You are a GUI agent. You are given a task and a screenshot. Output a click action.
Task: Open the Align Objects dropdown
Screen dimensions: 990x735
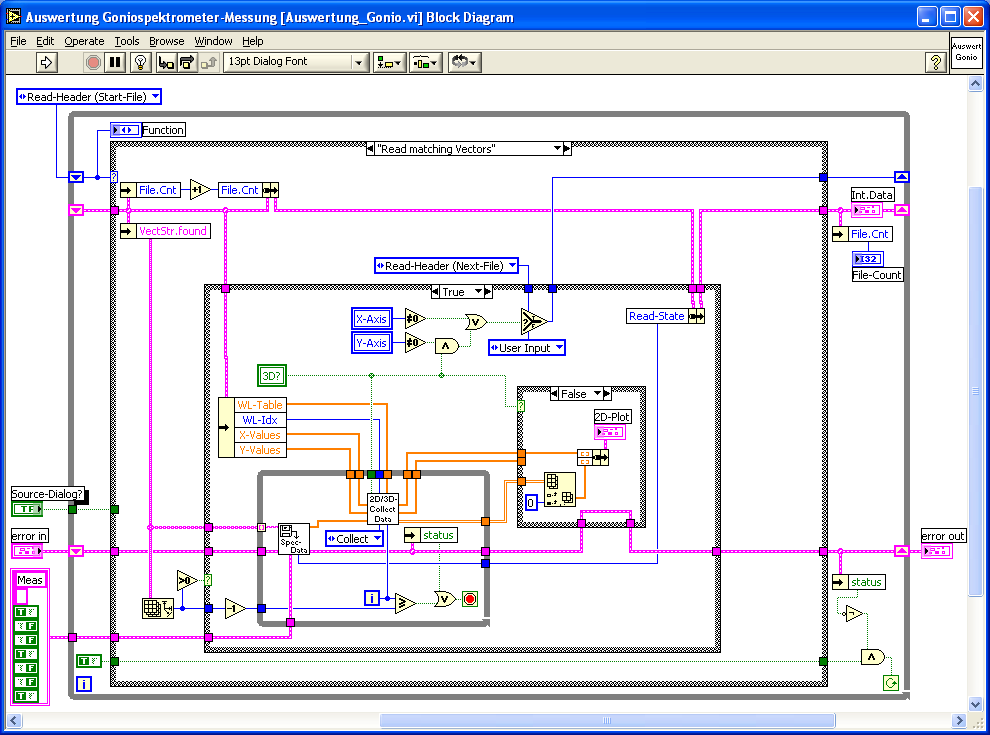(x=388, y=62)
